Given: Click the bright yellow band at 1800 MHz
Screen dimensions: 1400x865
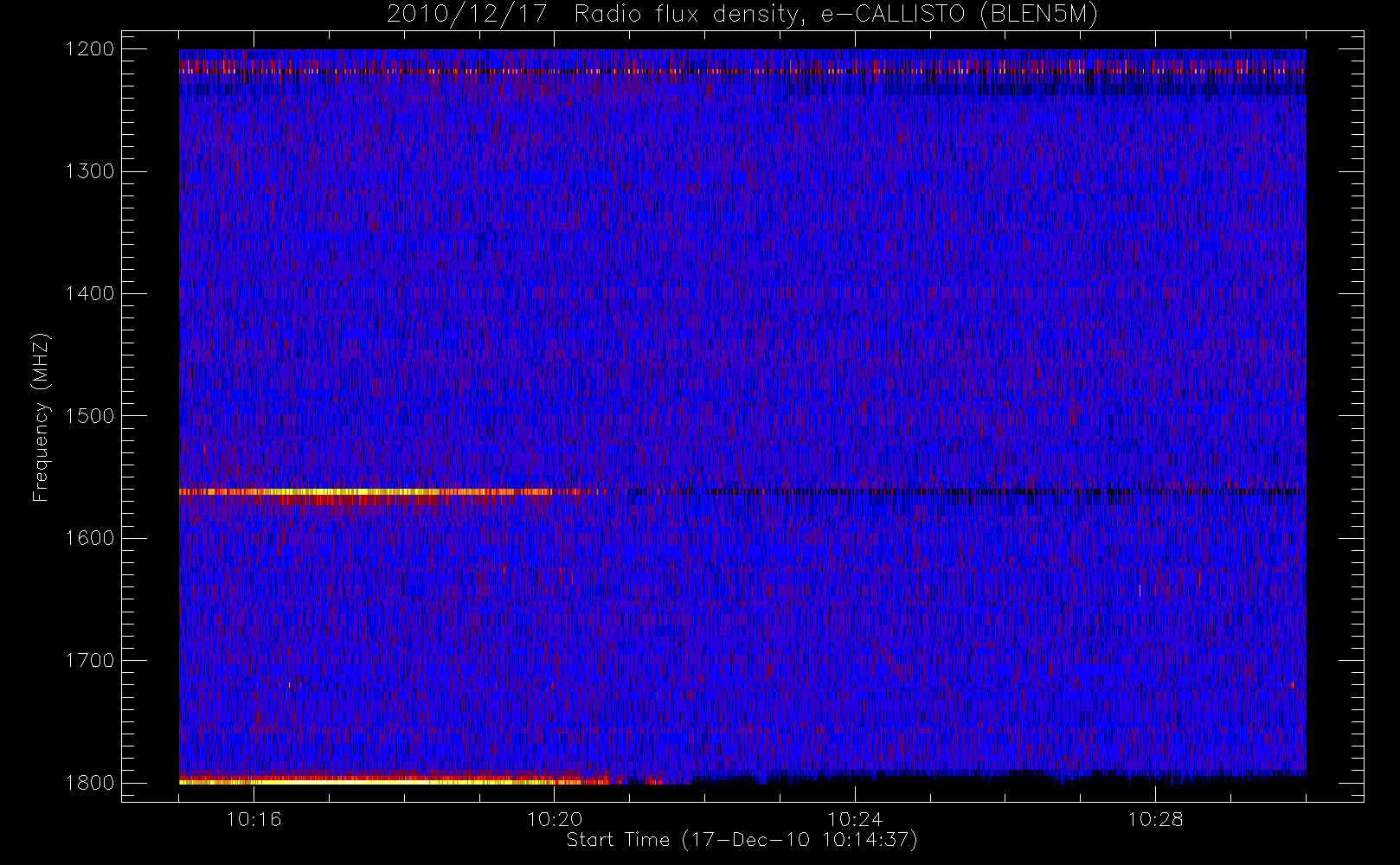Looking at the screenshot, I should [x=394, y=781].
